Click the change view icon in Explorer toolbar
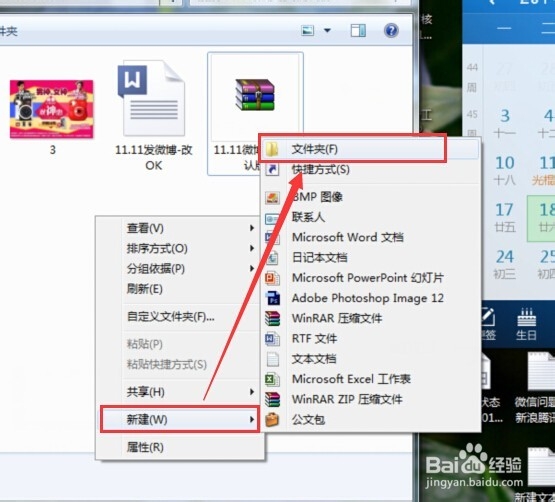555x502 pixels. [308, 31]
